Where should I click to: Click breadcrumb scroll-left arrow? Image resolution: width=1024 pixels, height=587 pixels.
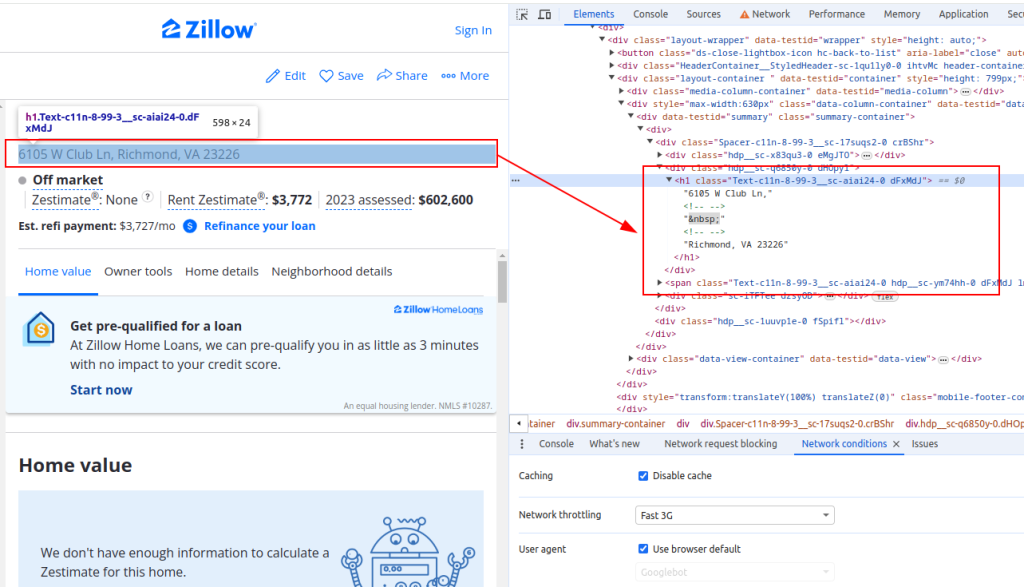(519, 424)
